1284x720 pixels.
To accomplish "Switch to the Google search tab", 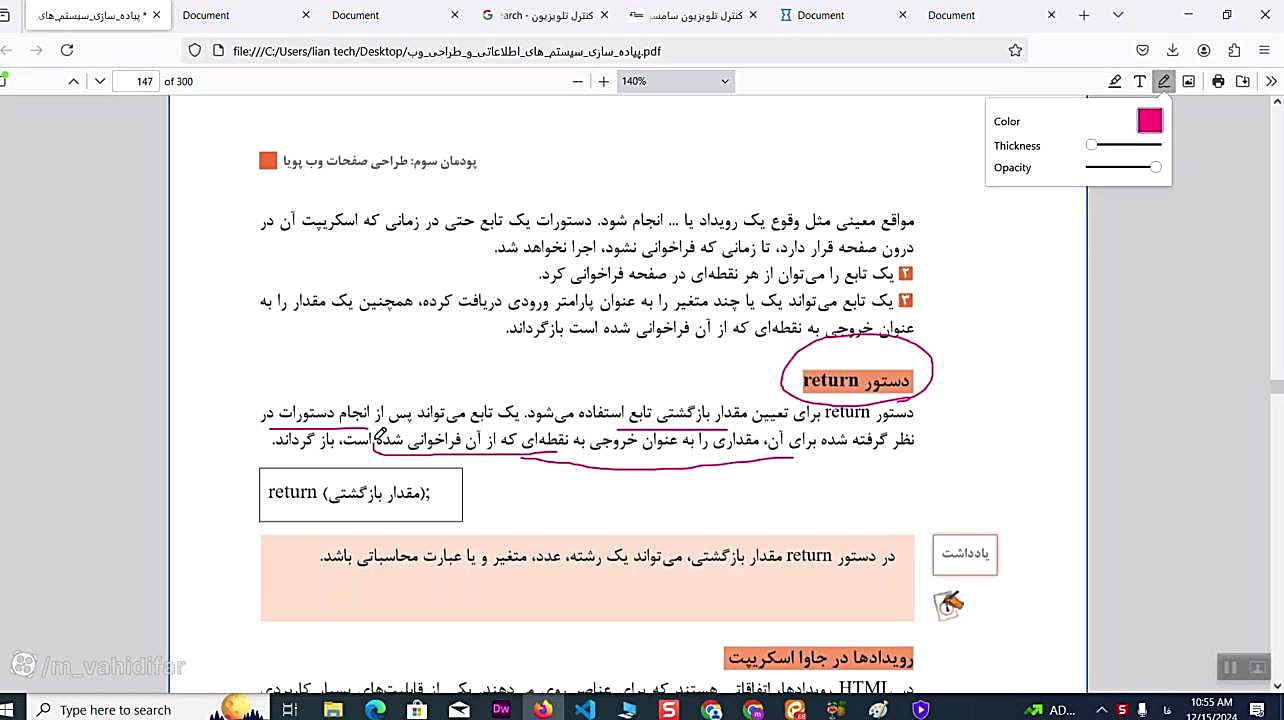I will [x=542, y=15].
